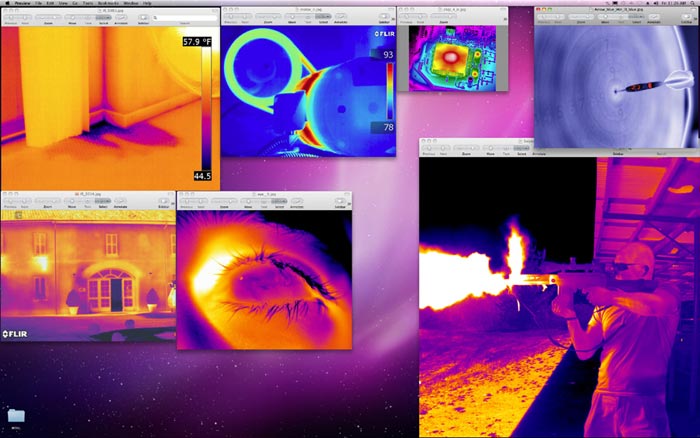Image resolution: width=700 pixels, height=438 pixels.
Task: Open the File menu
Action: pos(38,3)
